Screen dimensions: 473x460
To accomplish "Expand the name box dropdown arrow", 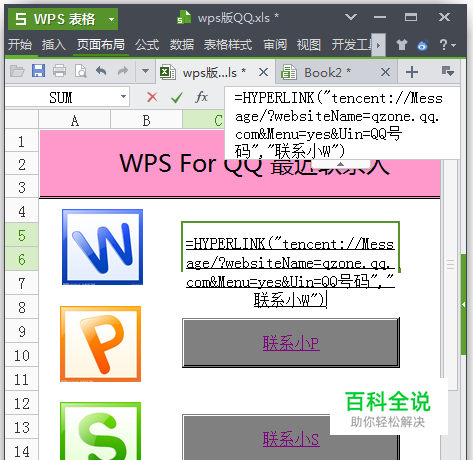I will pyautogui.click(x=123, y=97).
